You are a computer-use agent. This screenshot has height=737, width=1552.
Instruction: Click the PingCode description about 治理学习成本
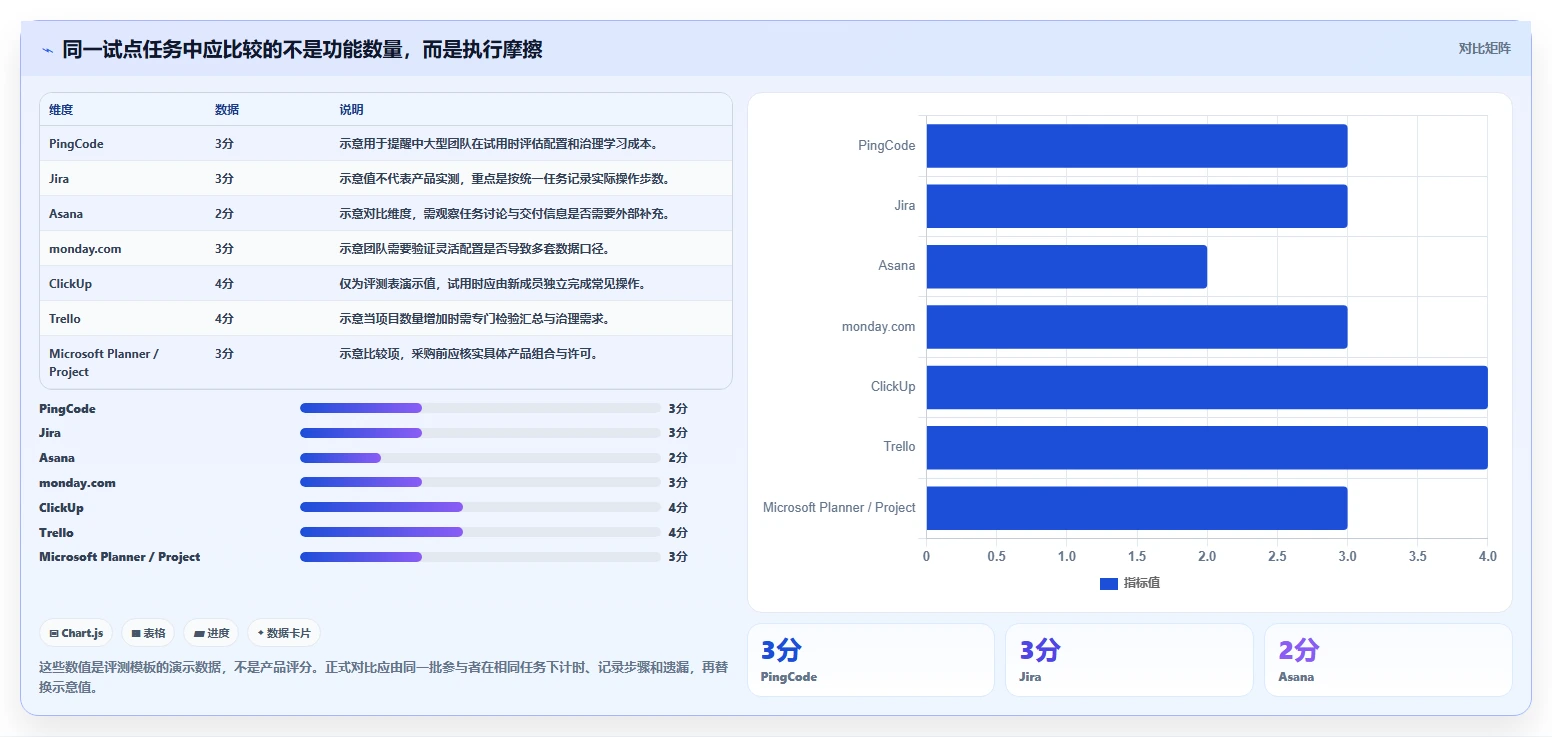[x=498, y=144]
